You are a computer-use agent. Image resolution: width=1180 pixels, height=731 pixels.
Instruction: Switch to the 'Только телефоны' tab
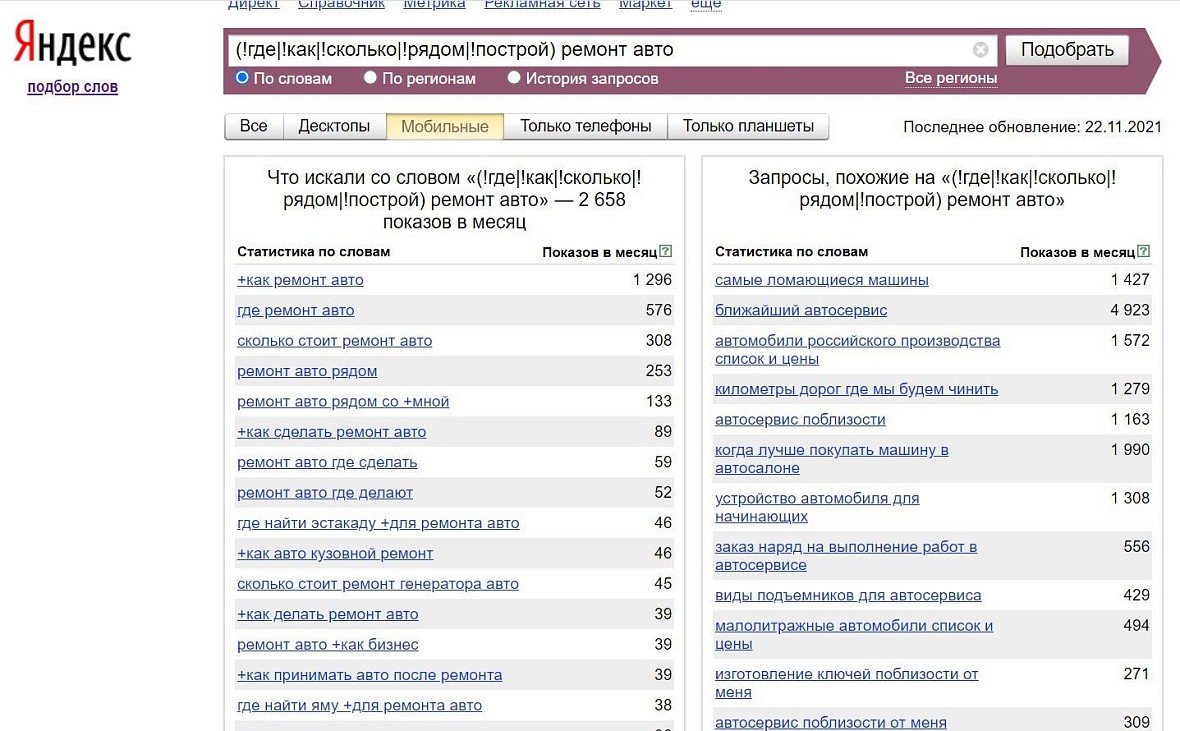coord(585,126)
